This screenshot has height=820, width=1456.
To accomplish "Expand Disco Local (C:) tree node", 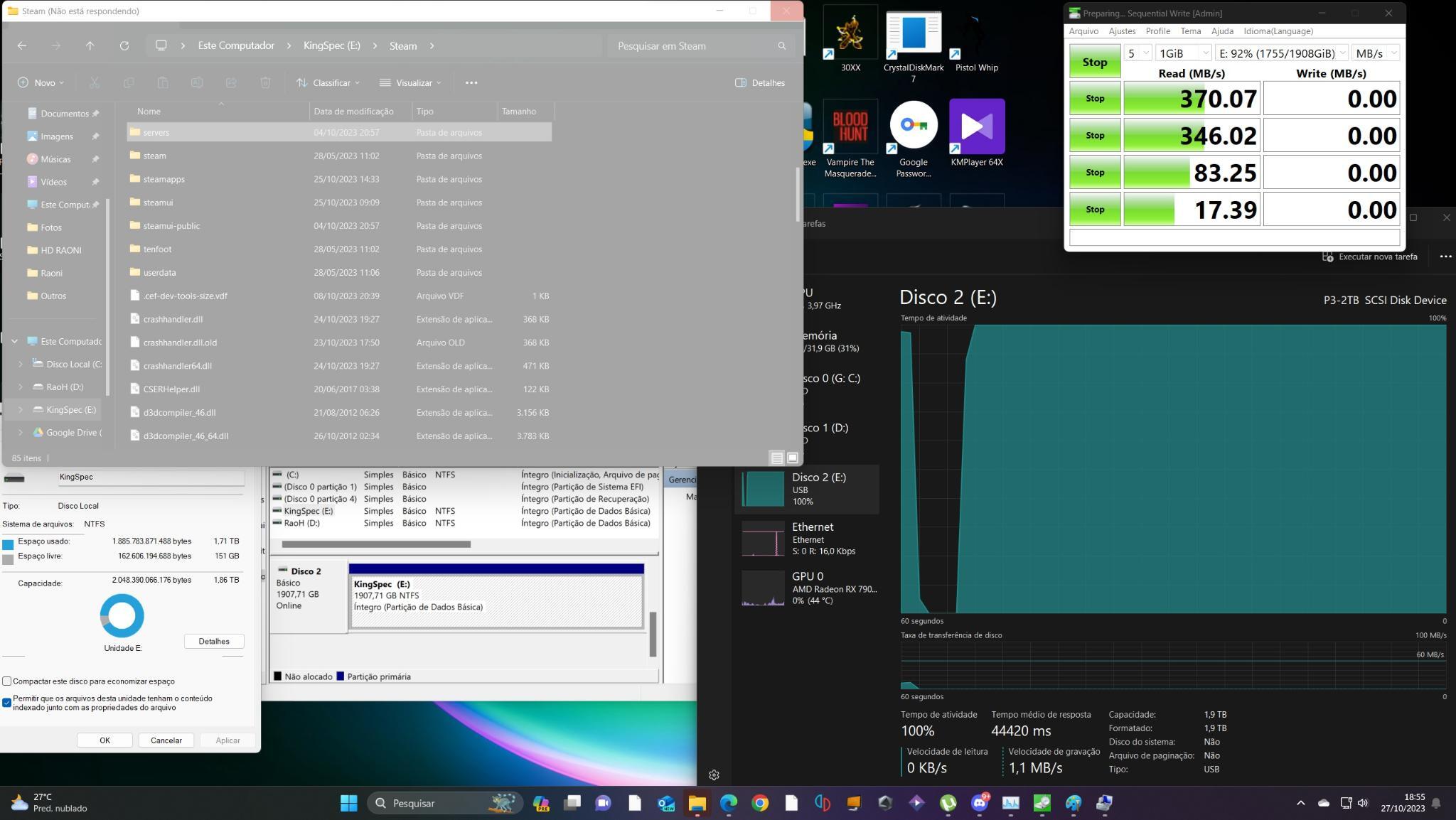I will (21, 364).
